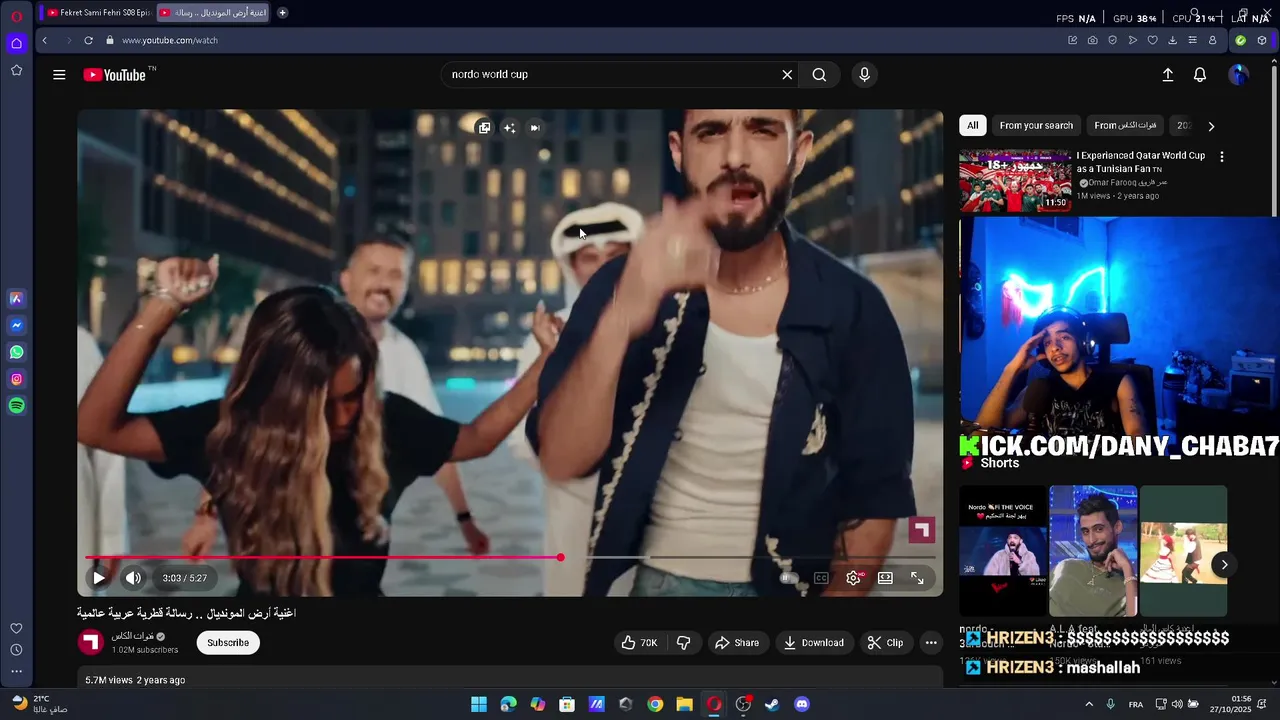Open the Share dialog
1280x720 pixels.
737,643
